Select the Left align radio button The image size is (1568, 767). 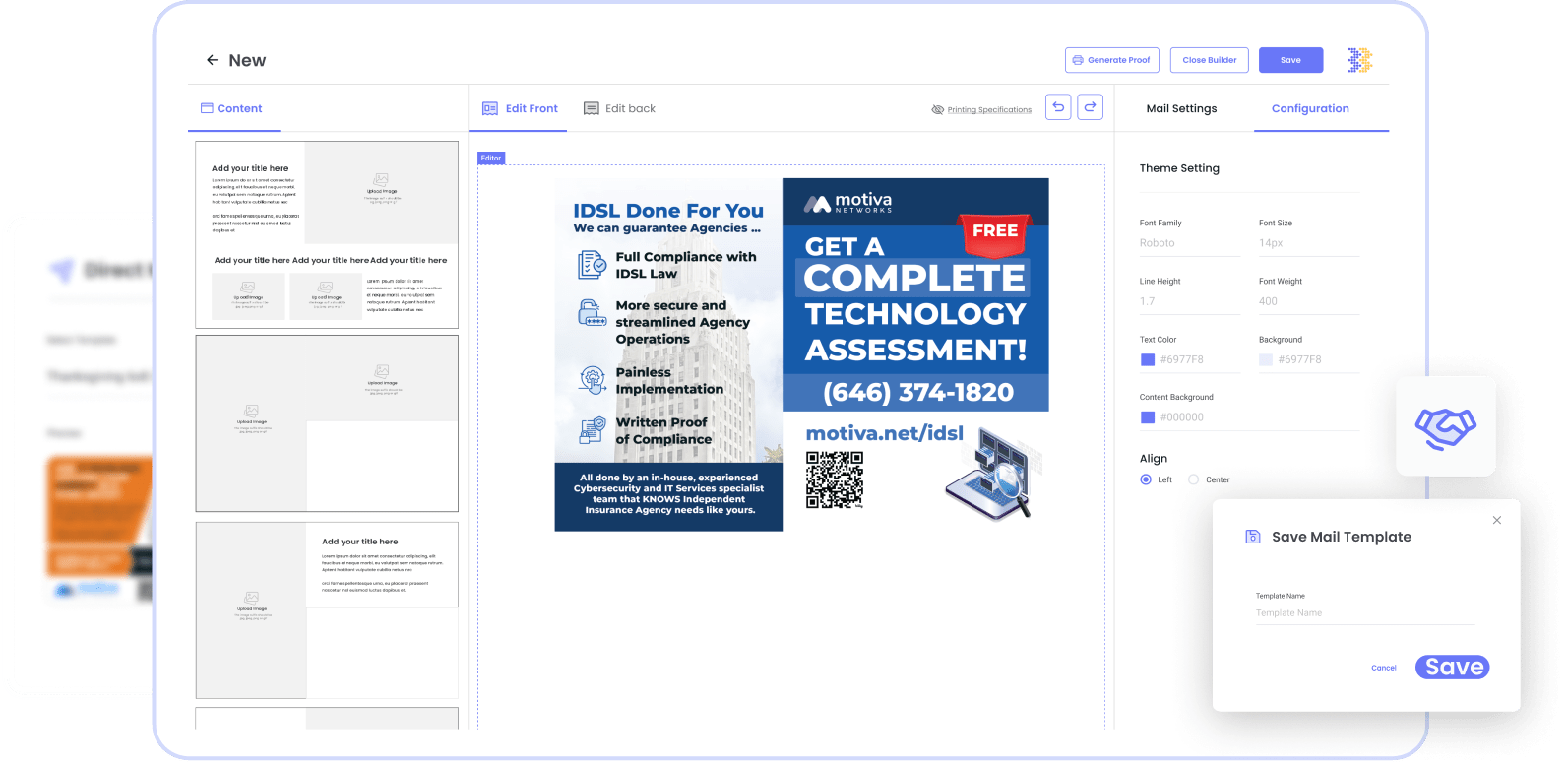(1146, 479)
